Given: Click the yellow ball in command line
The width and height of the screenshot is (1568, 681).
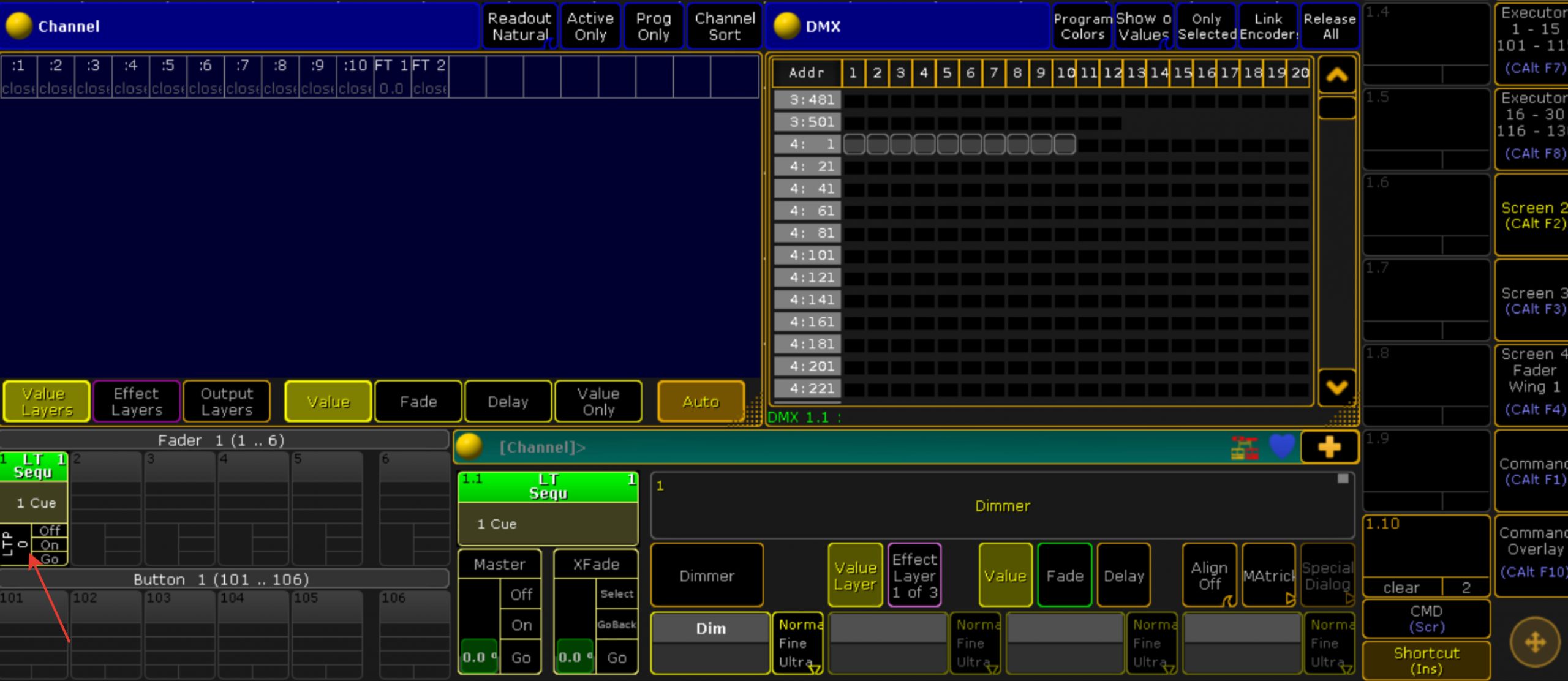Looking at the screenshot, I should click(x=469, y=446).
